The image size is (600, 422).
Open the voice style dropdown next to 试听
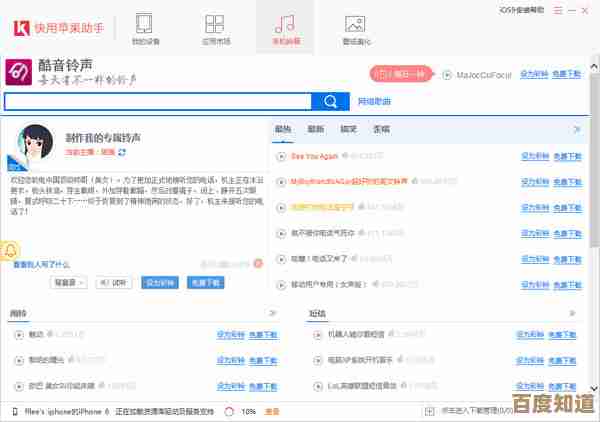point(69,283)
